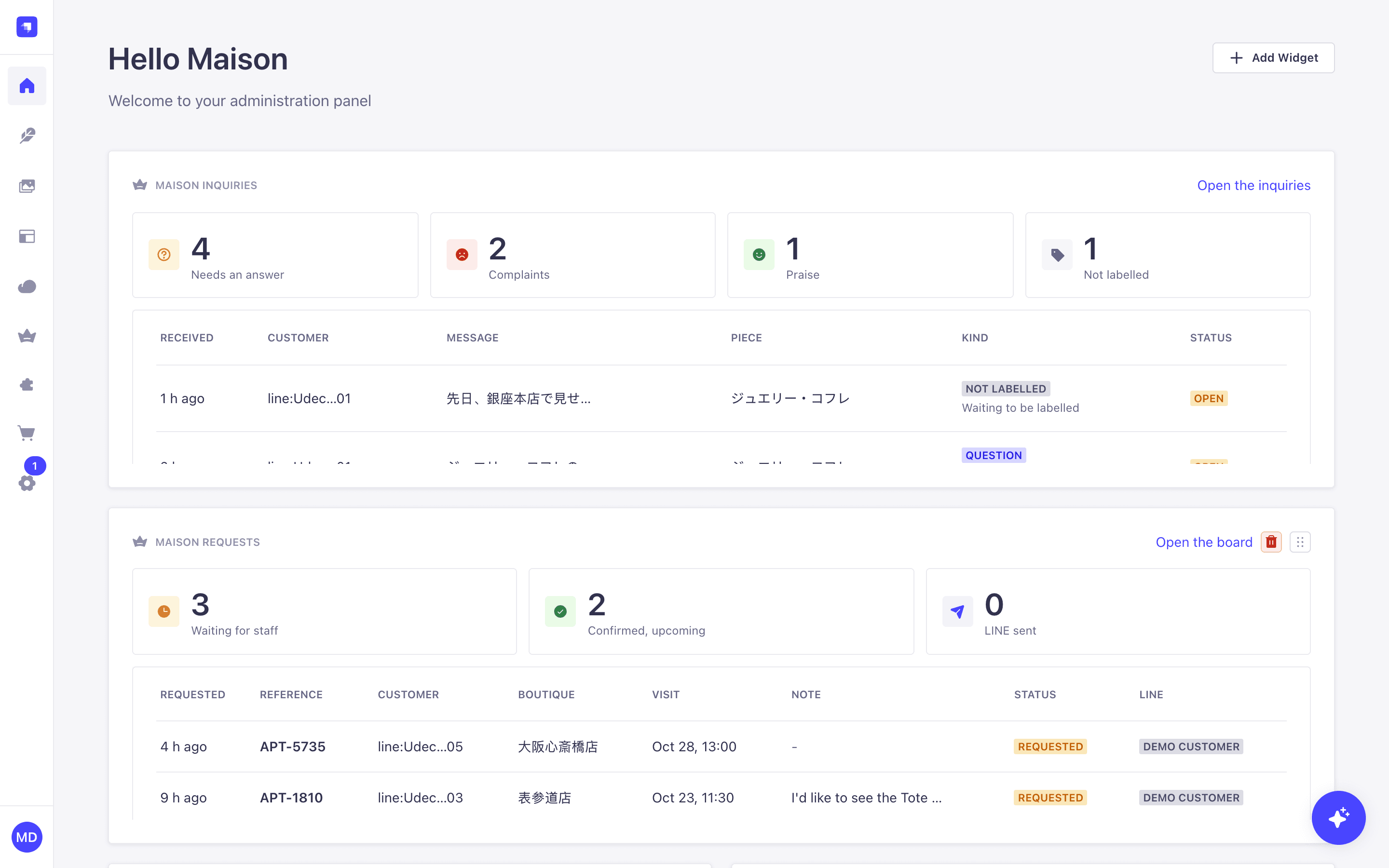Open the Strapi logo in sidebar
Screen dimensions: 1389x868
point(27,27)
